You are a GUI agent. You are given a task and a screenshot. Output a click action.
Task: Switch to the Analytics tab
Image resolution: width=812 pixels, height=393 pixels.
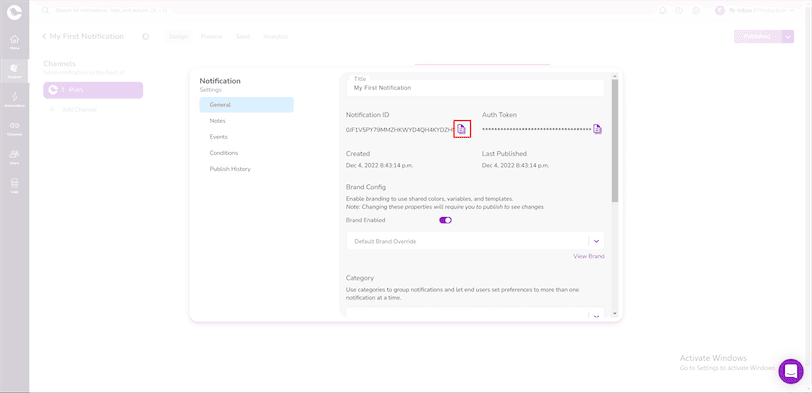[276, 37]
